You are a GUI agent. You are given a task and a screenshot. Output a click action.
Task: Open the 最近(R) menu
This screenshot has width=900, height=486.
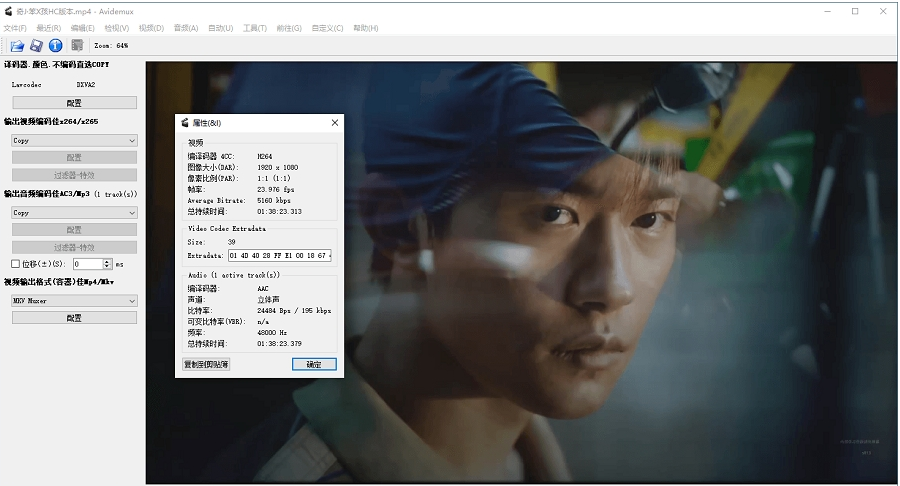tap(49, 28)
